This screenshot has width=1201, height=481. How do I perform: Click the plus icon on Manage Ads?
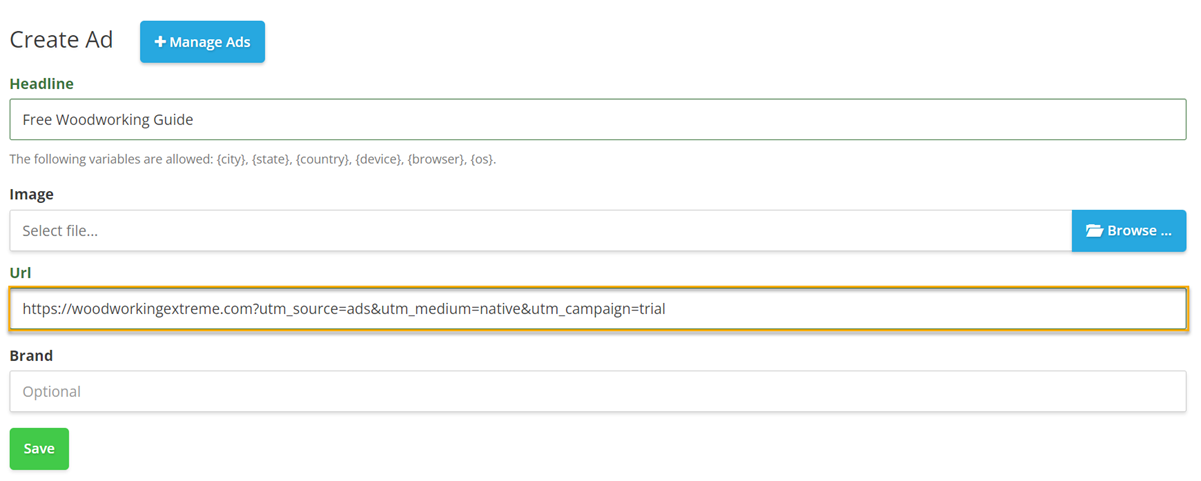tap(160, 42)
